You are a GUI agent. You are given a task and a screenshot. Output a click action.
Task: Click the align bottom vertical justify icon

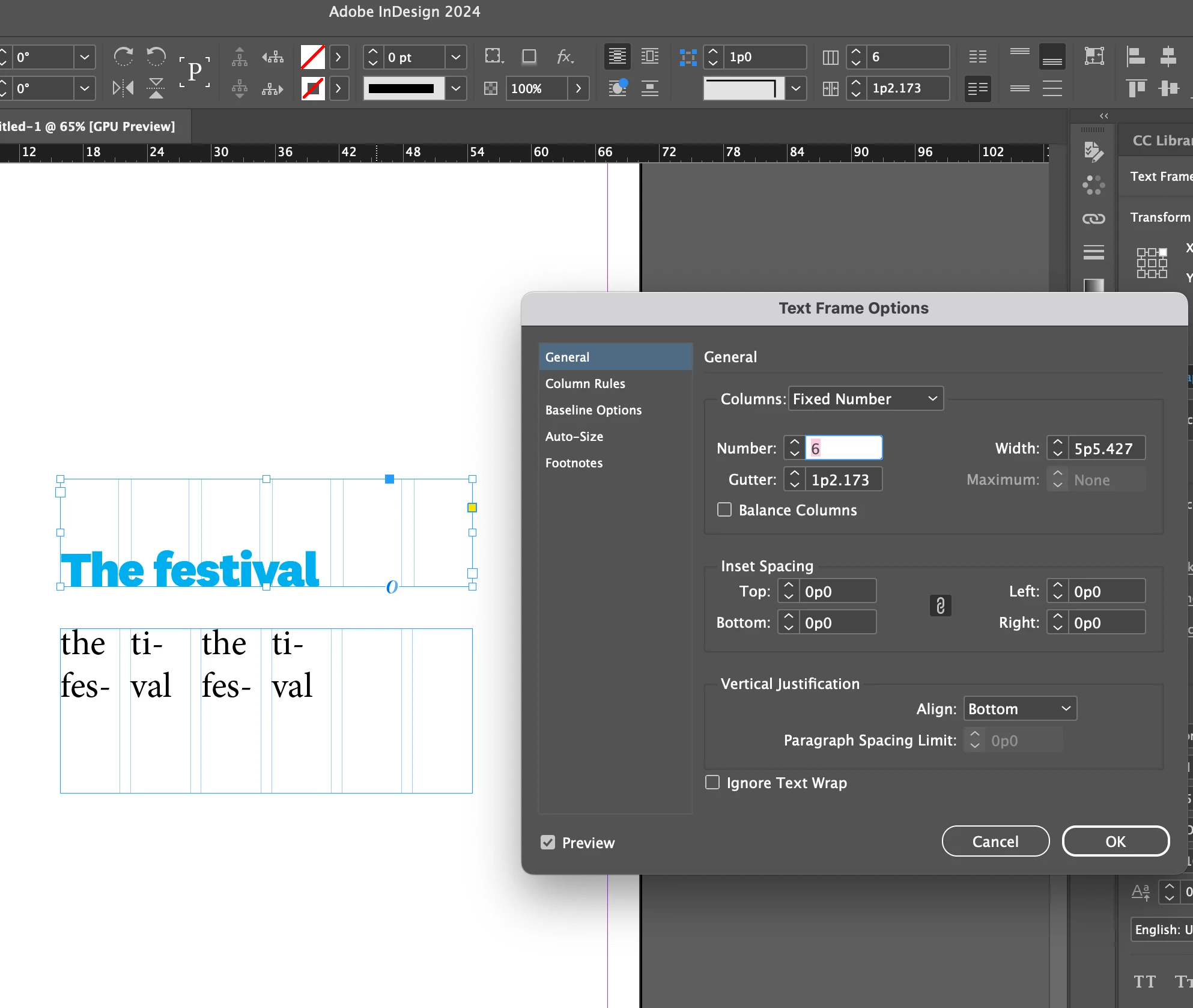tap(1052, 57)
